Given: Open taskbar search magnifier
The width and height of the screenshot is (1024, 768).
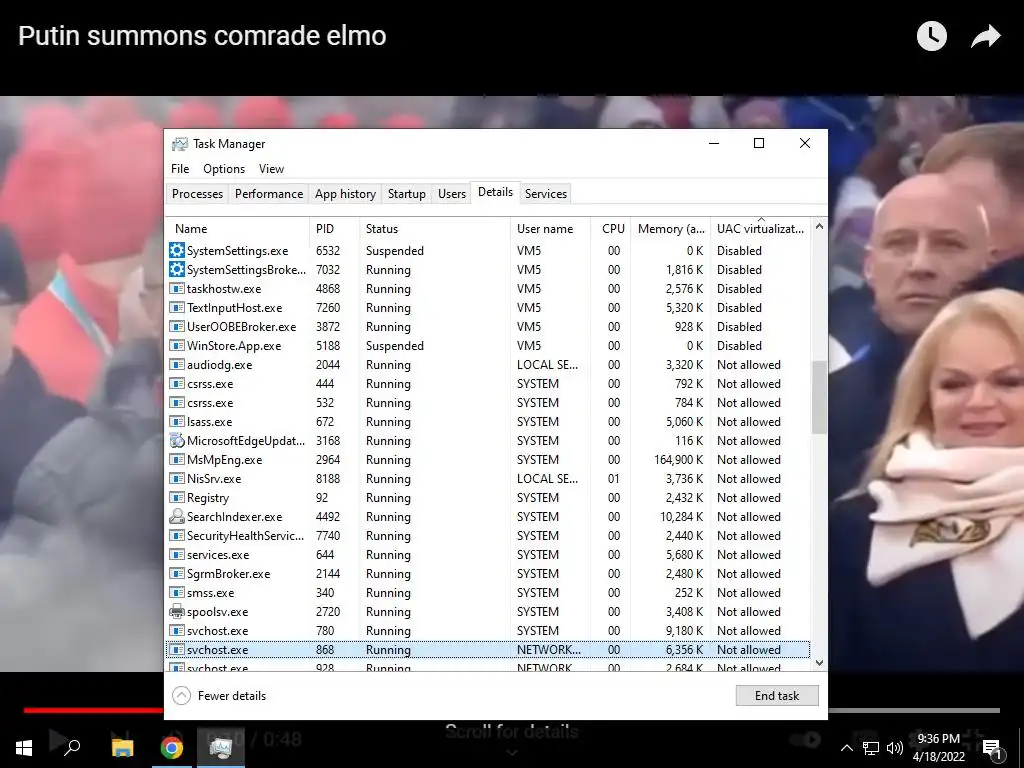Looking at the screenshot, I should [x=72, y=746].
